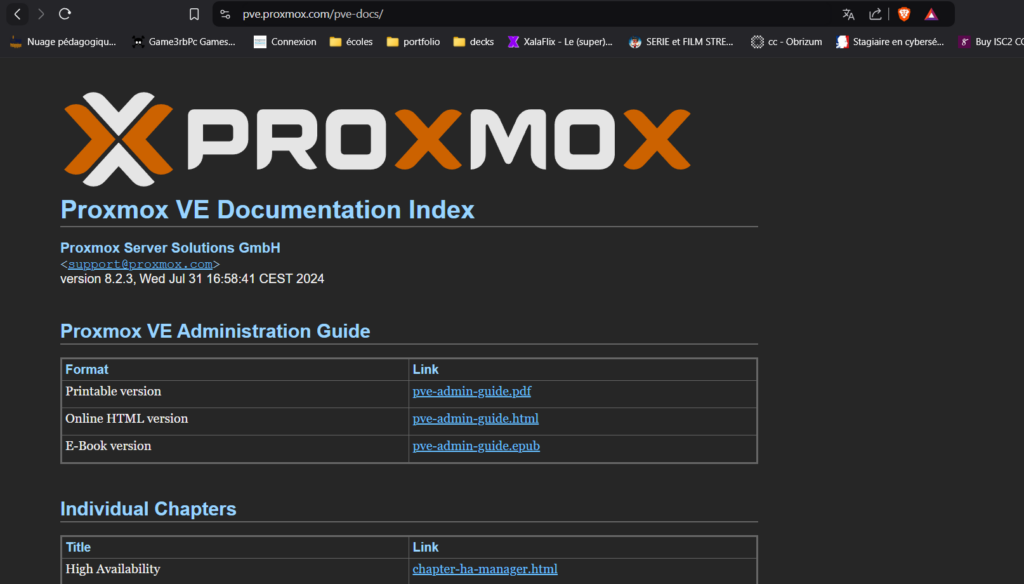Image resolution: width=1024 pixels, height=584 pixels.
Task: Open the pve-admin-guide.html link
Action: tap(475, 419)
